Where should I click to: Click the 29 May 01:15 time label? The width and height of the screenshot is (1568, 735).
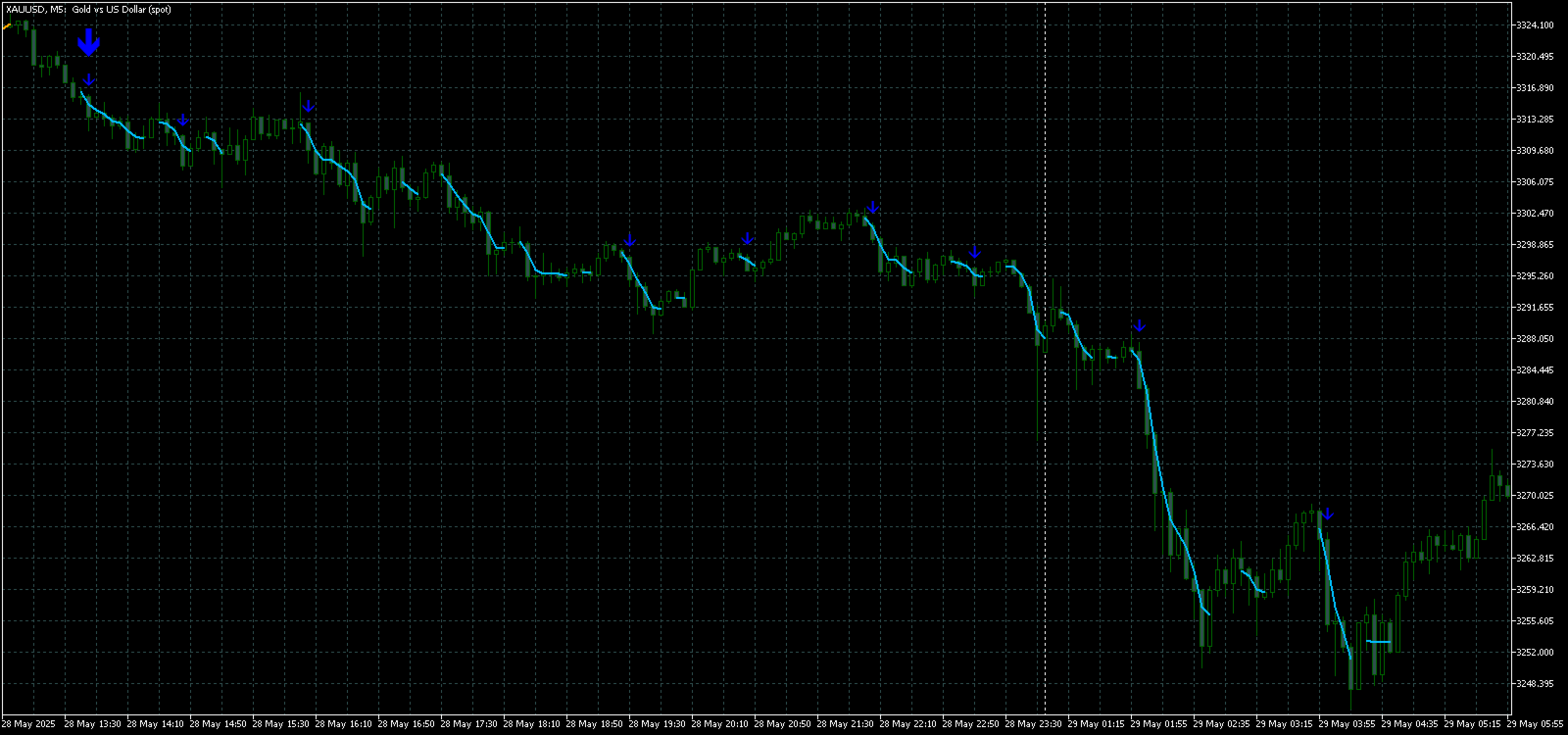pyautogui.click(x=1097, y=724)
